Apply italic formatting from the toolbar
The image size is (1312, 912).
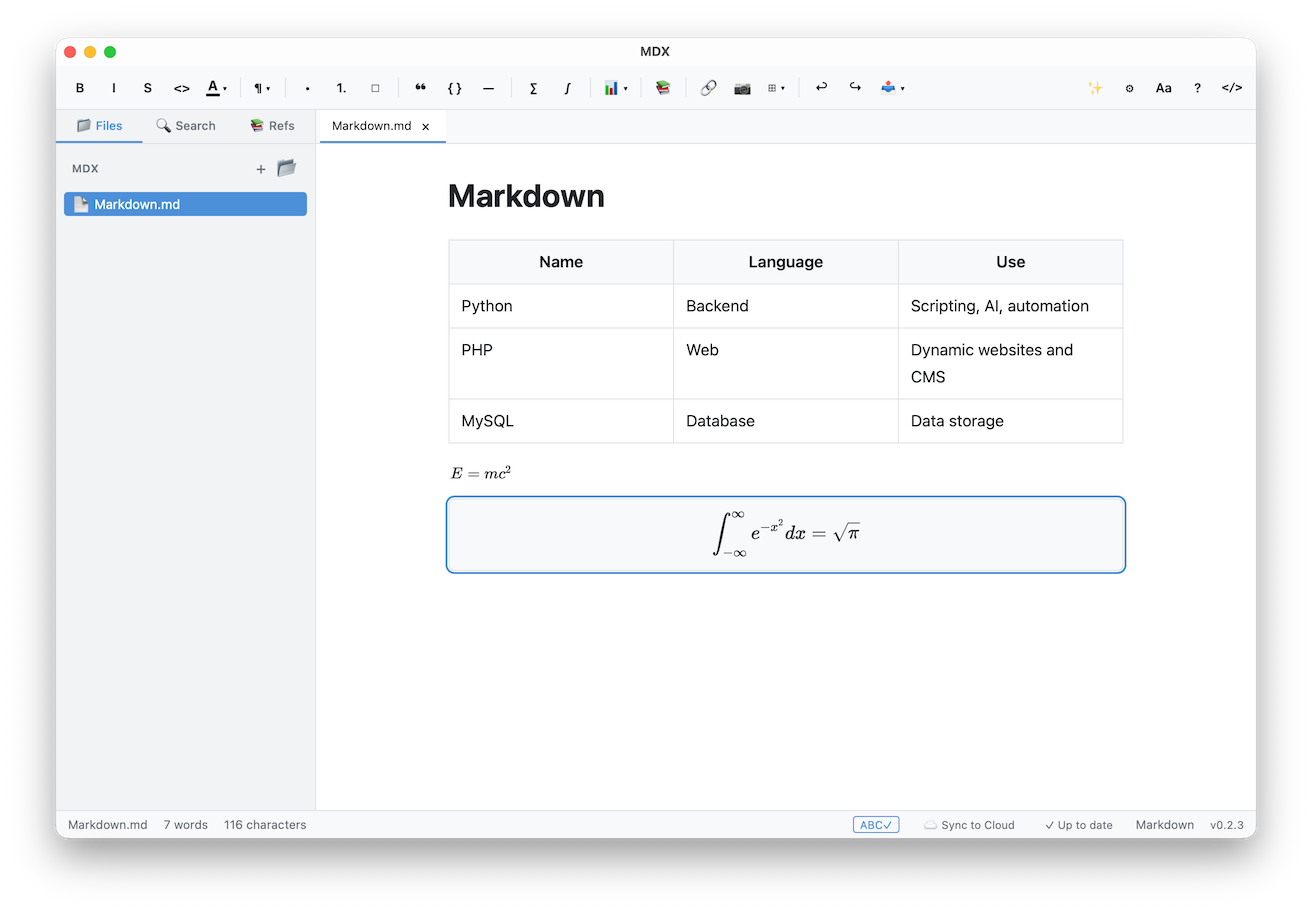[114, 88]
